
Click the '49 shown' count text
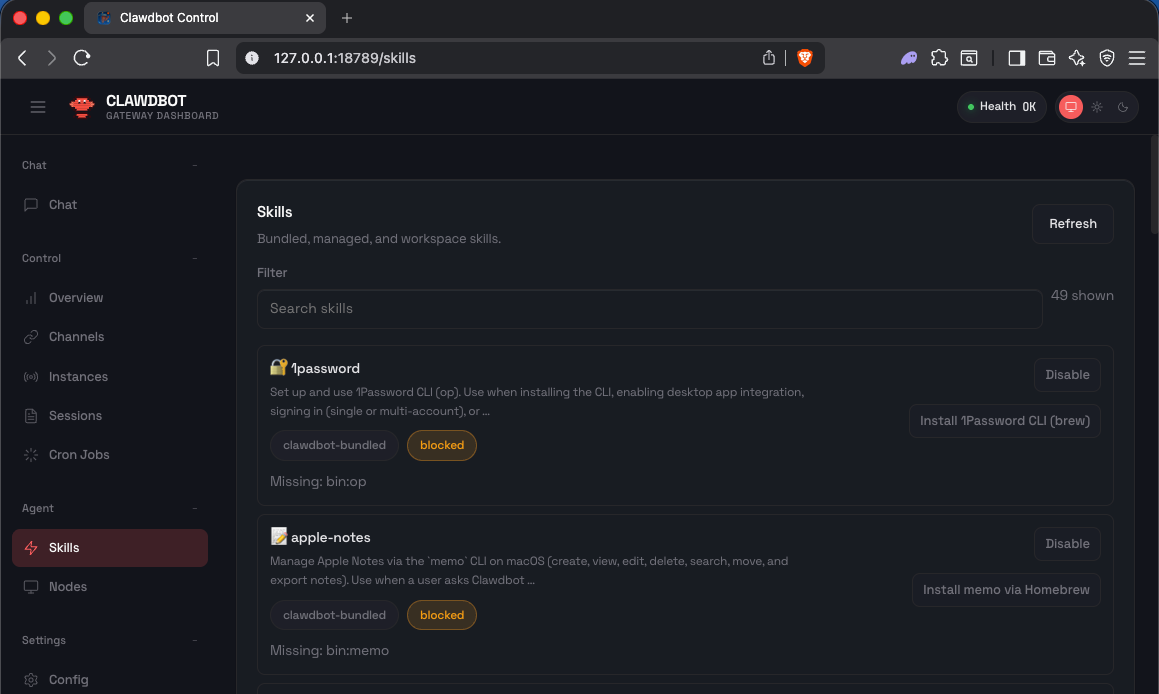(1081, 296)
